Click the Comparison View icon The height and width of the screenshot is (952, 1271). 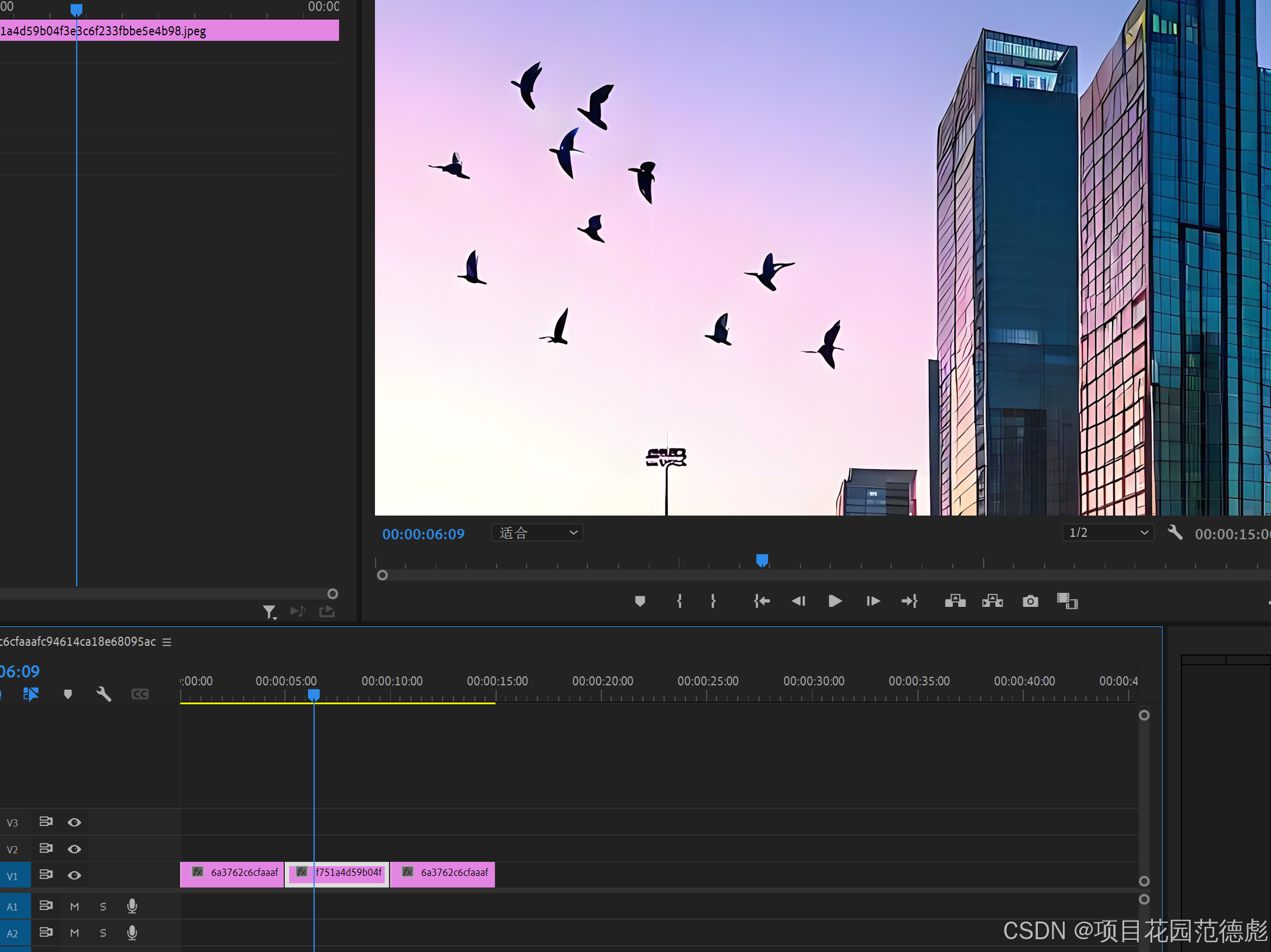(1067, 601)
